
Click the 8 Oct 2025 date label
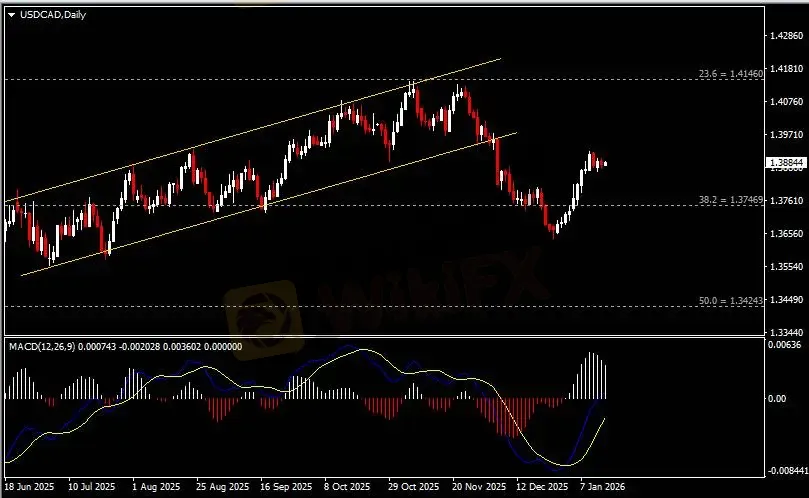coord(347,487)
